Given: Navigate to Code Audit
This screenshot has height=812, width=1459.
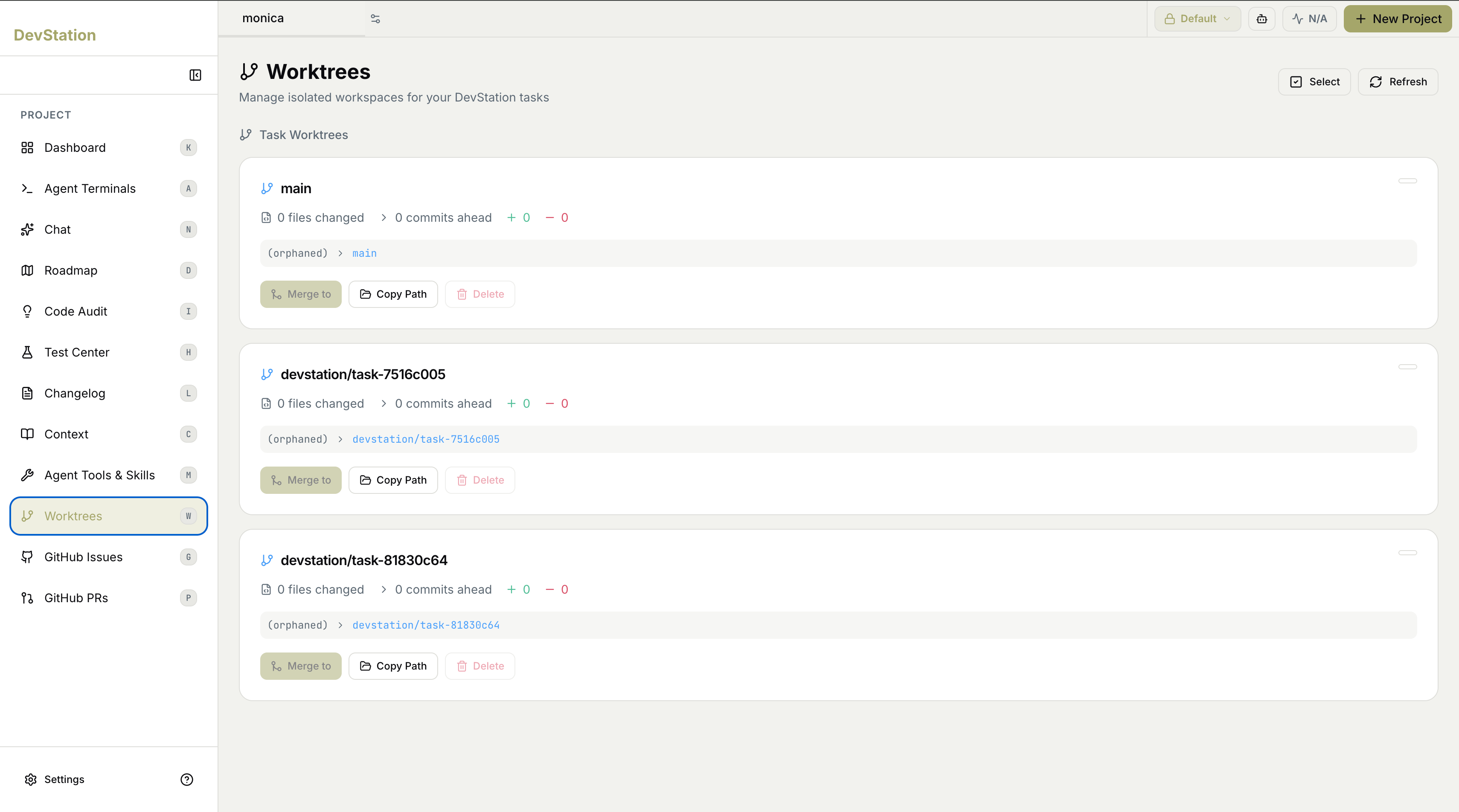Looking at the screenshot, I should (x=109, y=311).
